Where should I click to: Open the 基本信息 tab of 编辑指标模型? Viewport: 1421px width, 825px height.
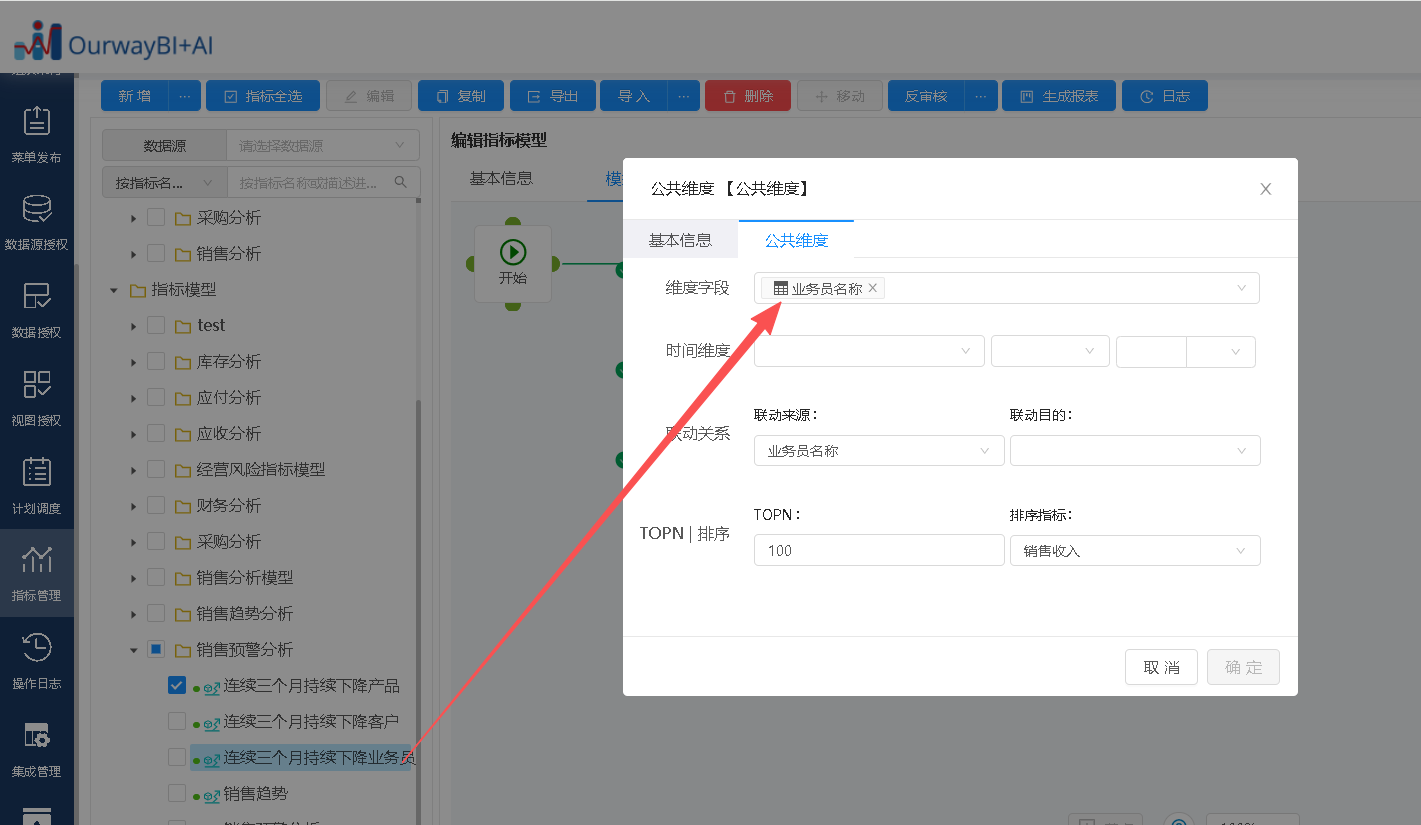click(x=501, y=179)
